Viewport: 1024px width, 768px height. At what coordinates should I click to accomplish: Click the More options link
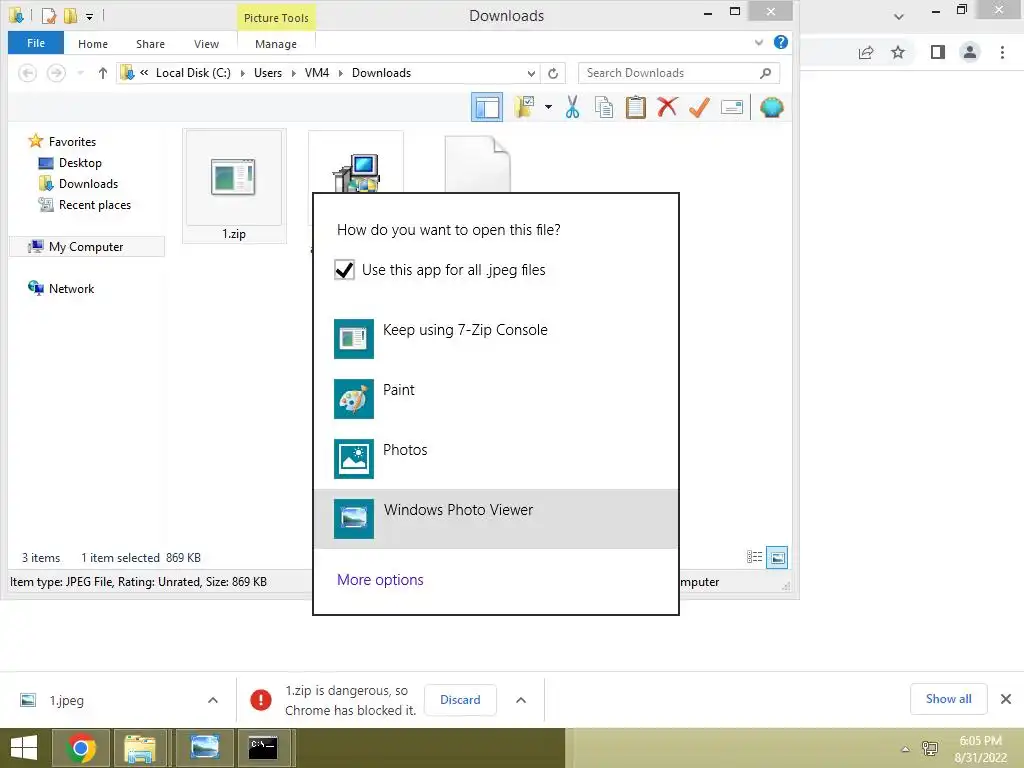pos(380,580)
